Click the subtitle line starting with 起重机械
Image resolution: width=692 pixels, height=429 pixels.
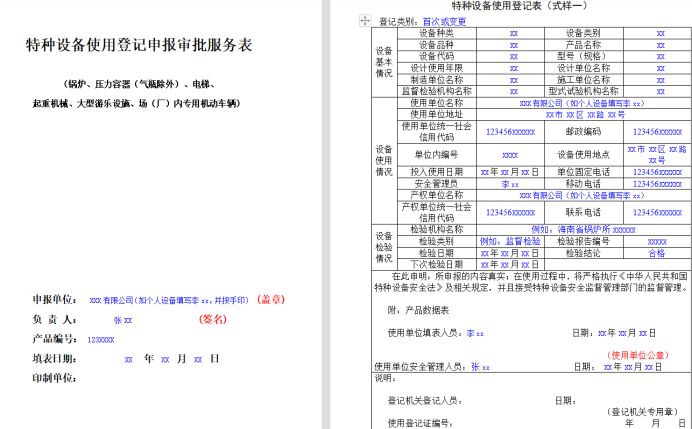click(x=137, y=103)
